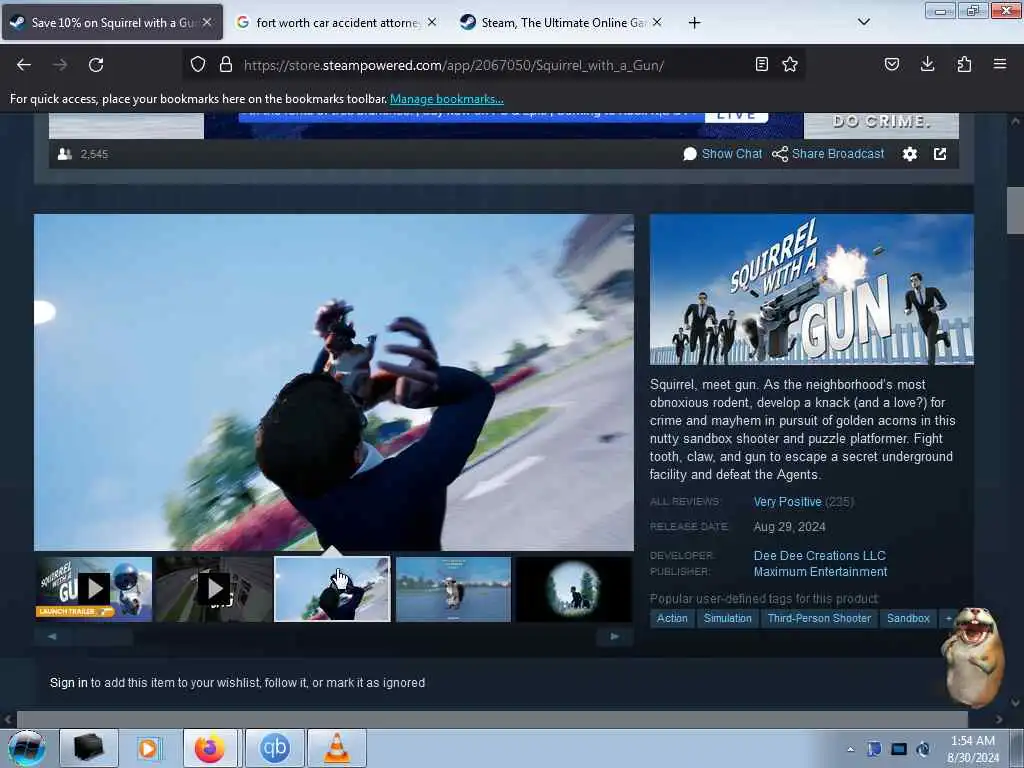1024x768 pixels.
Task: Click the broadcast viewers count icon
Action: tap(65, 154)
